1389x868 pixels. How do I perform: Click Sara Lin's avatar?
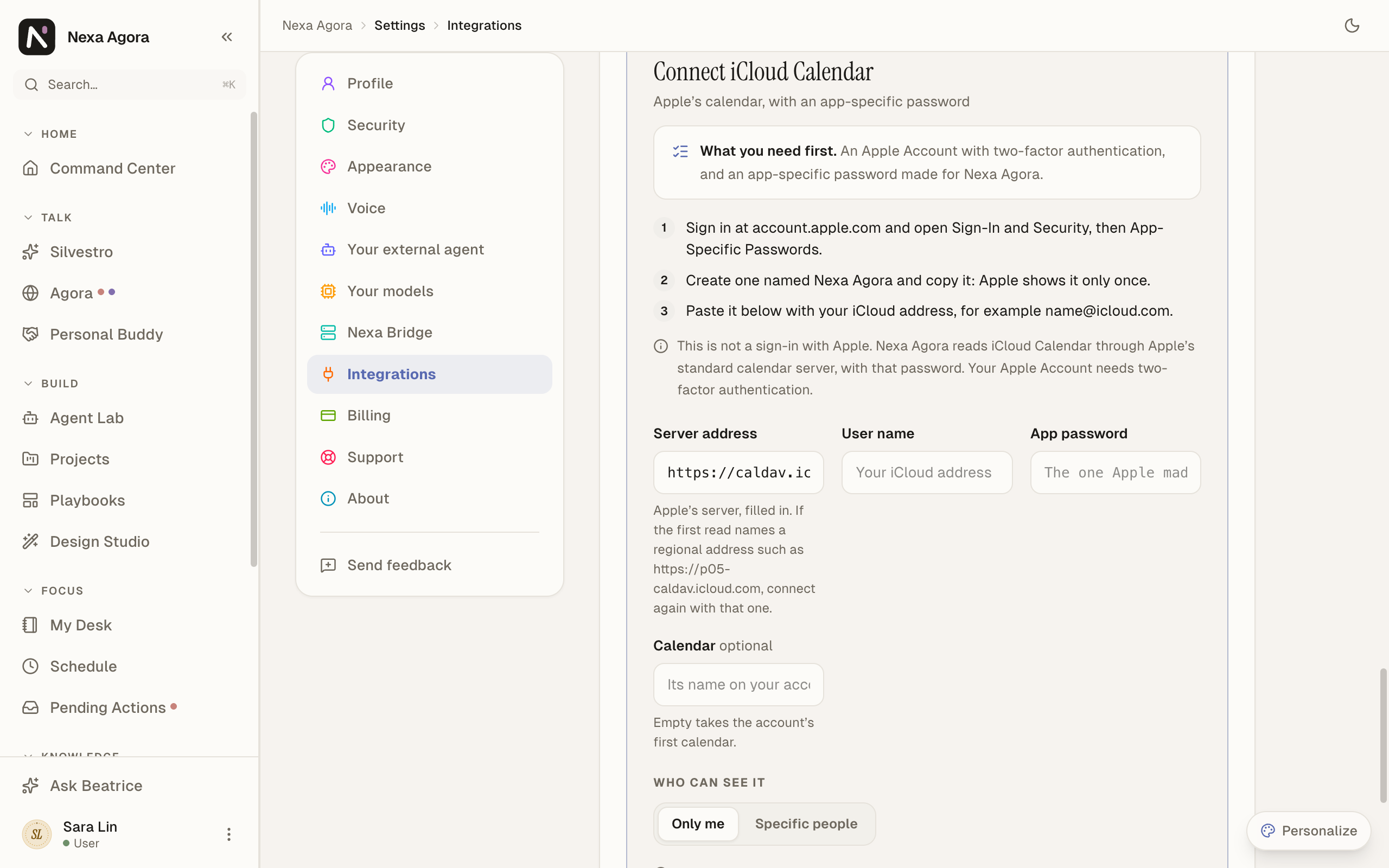click(x=37, y=834)
